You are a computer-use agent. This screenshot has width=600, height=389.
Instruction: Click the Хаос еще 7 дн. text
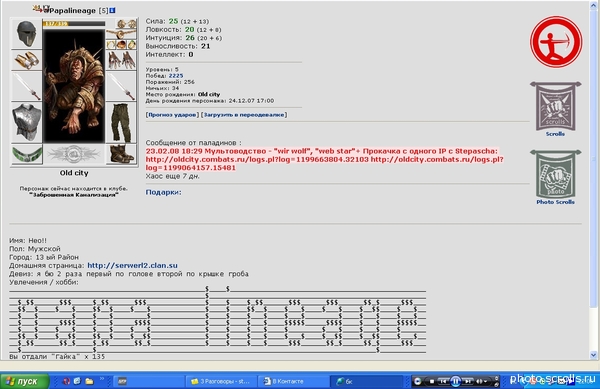(173, 176)
